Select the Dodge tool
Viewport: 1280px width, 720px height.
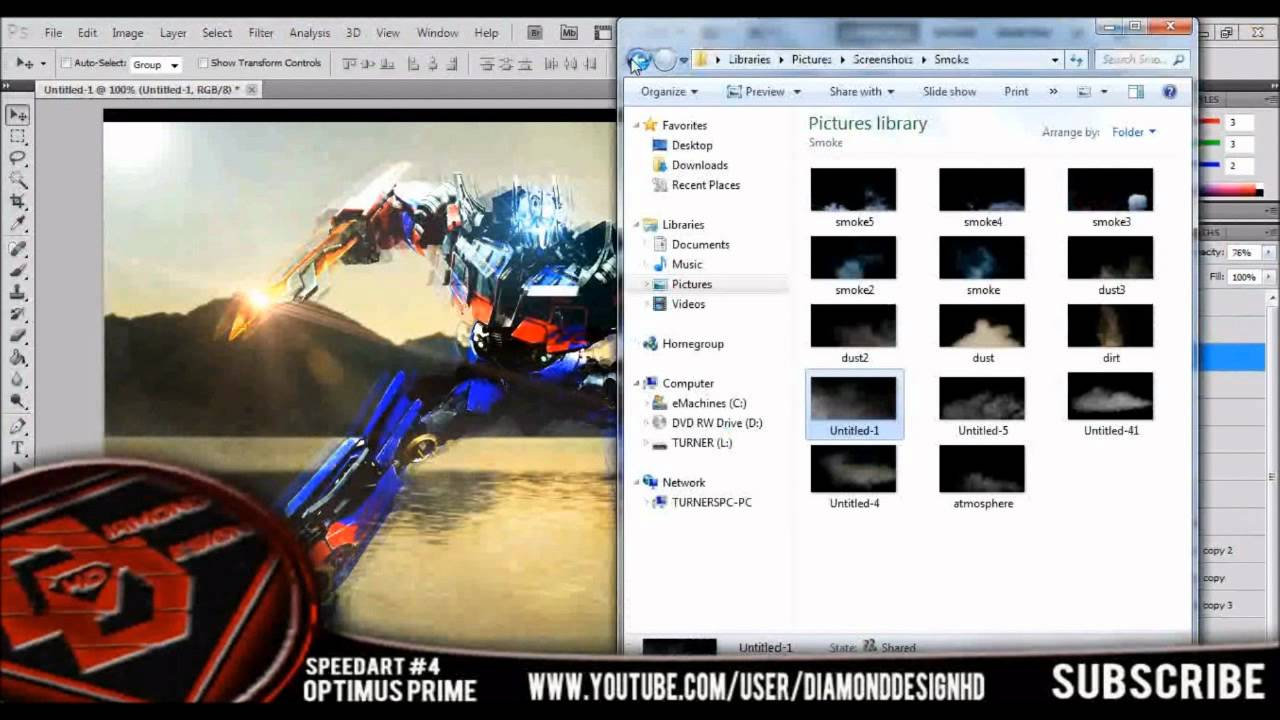pyautogui.click(x=18, y=403)
